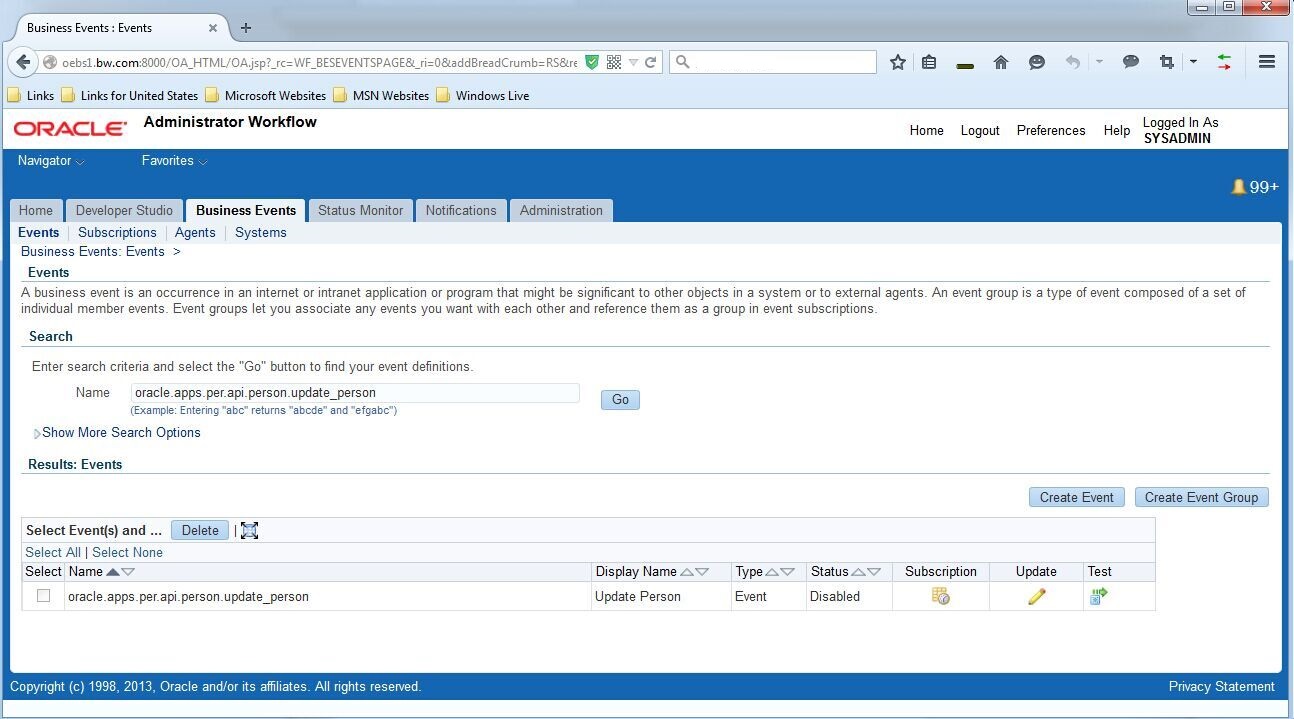Sort Status column ascending

coord(858,572)
